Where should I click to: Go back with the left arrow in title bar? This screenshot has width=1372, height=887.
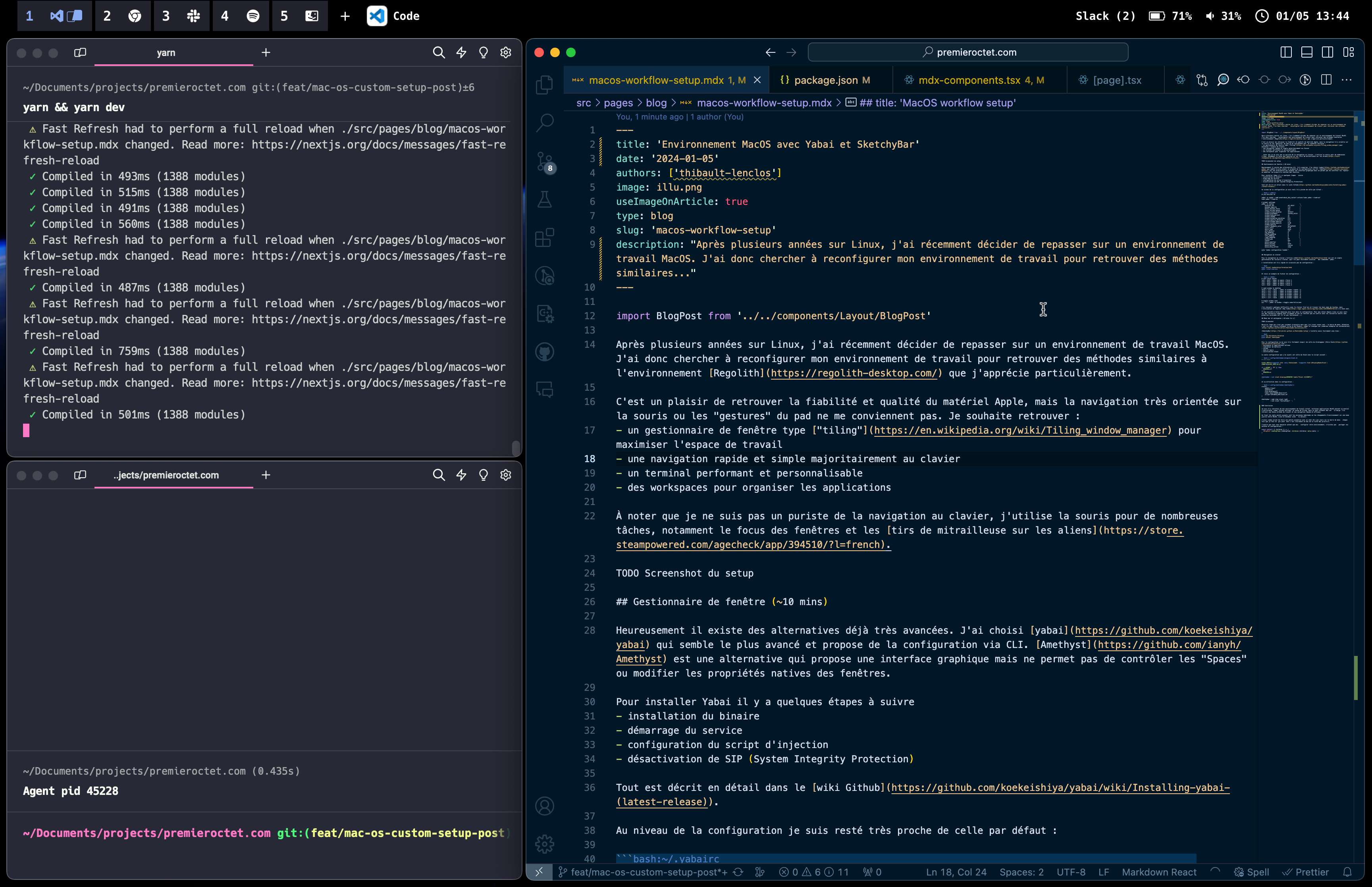[x=770, y=52]
